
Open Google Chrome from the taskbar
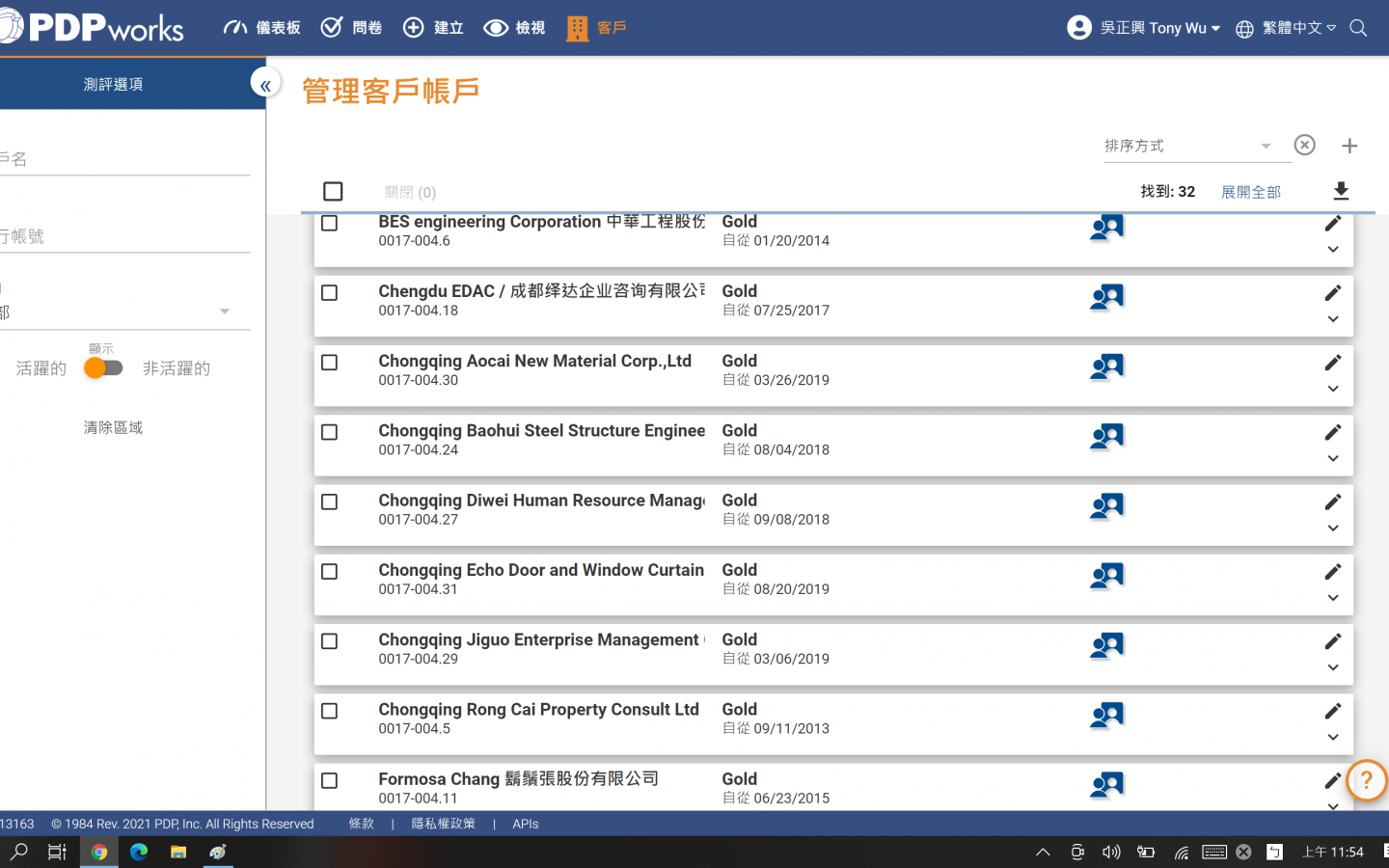(x=98, y=852)
